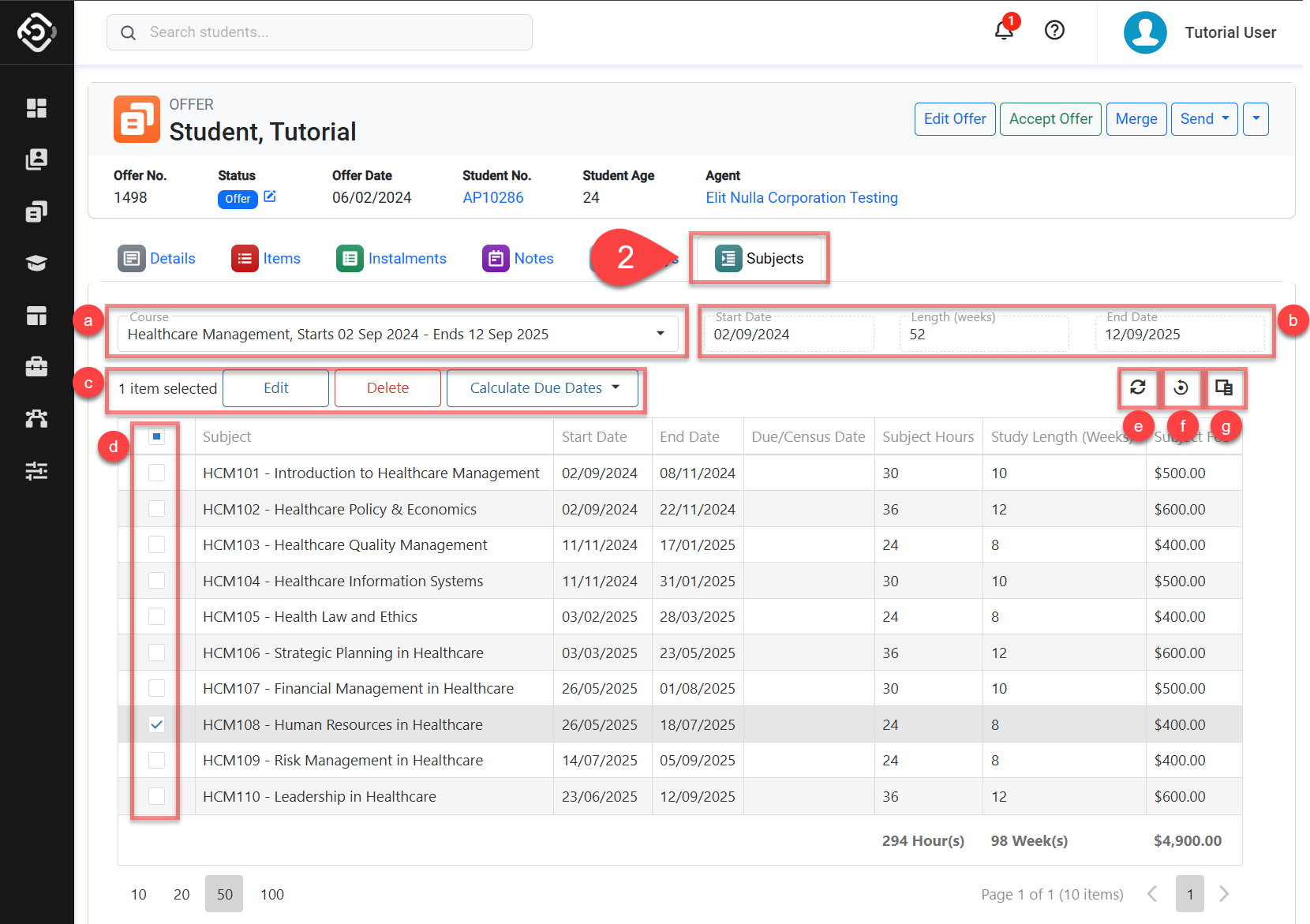Check the HCM104 row checkbox
Image resolution: width=1310 pixels, height=924 pixels.
coord(156,581)
